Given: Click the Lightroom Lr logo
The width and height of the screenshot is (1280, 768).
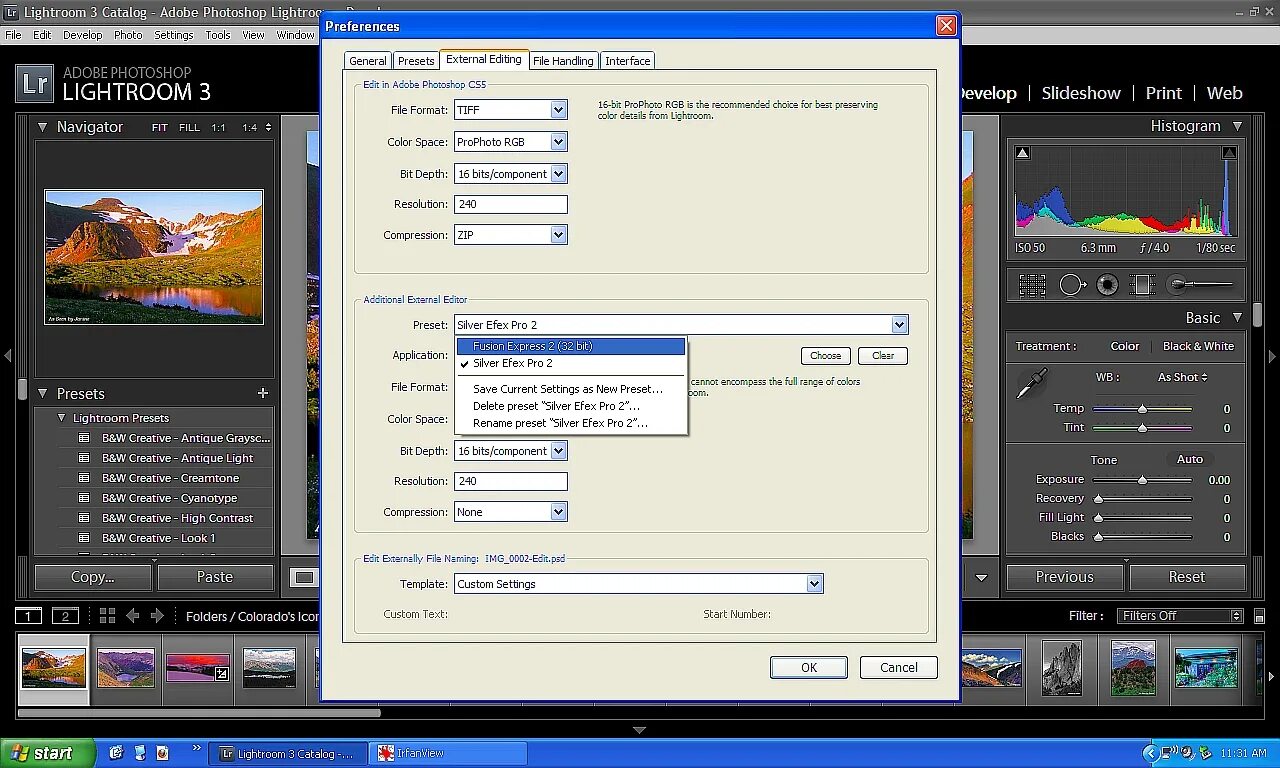Looking at the screenshot, I should click(34, 84).
